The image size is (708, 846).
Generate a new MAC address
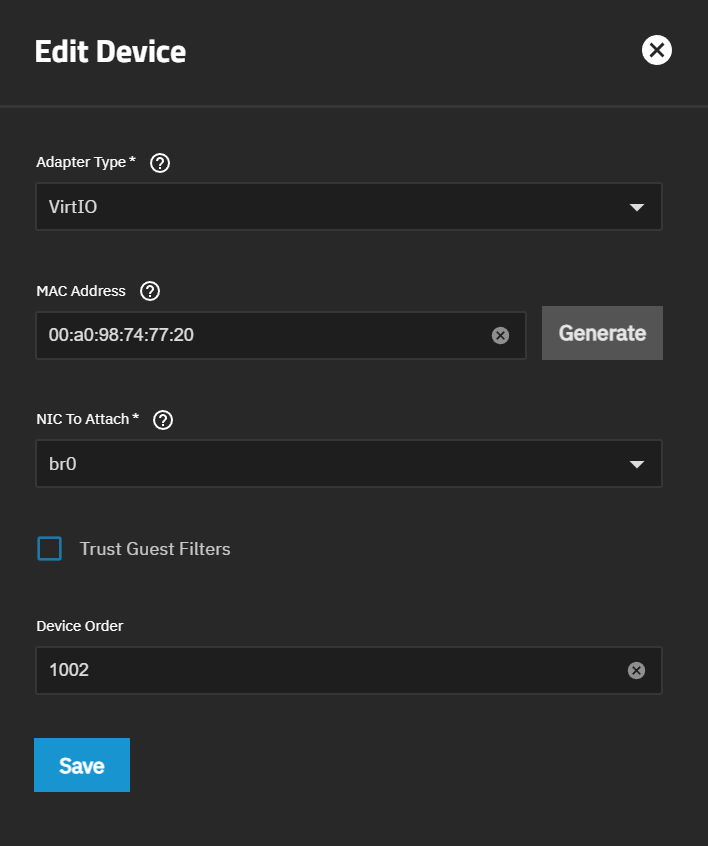click(x=602, y=333)
